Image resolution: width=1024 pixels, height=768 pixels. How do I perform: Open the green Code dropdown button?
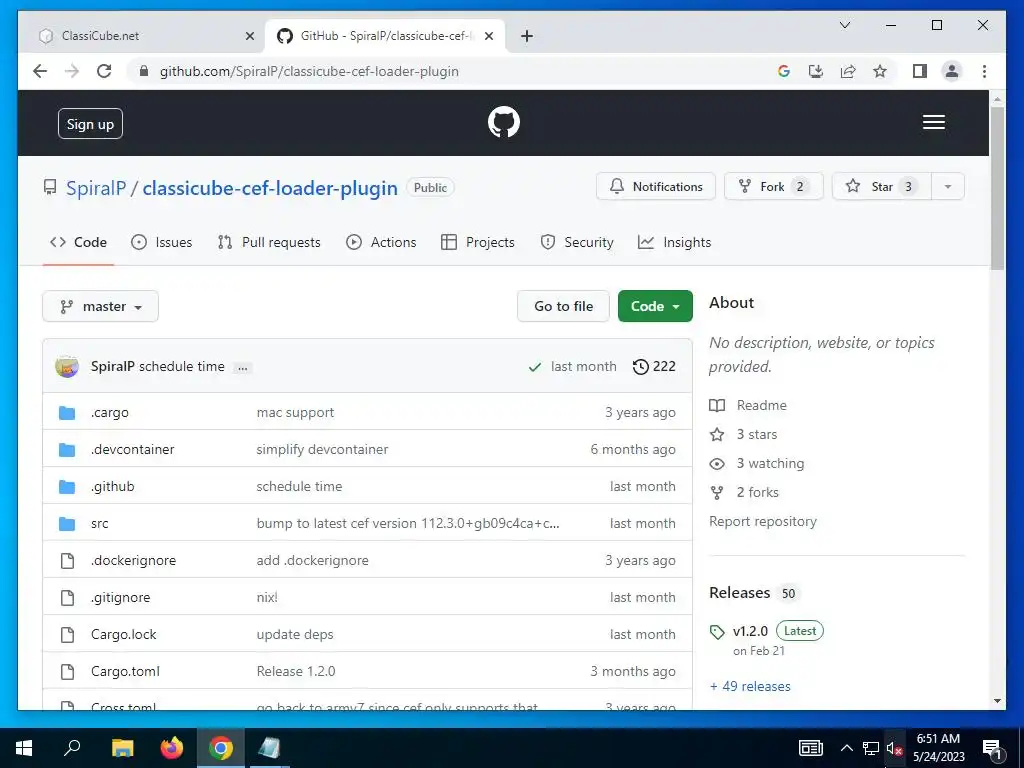tap(655, 306)
